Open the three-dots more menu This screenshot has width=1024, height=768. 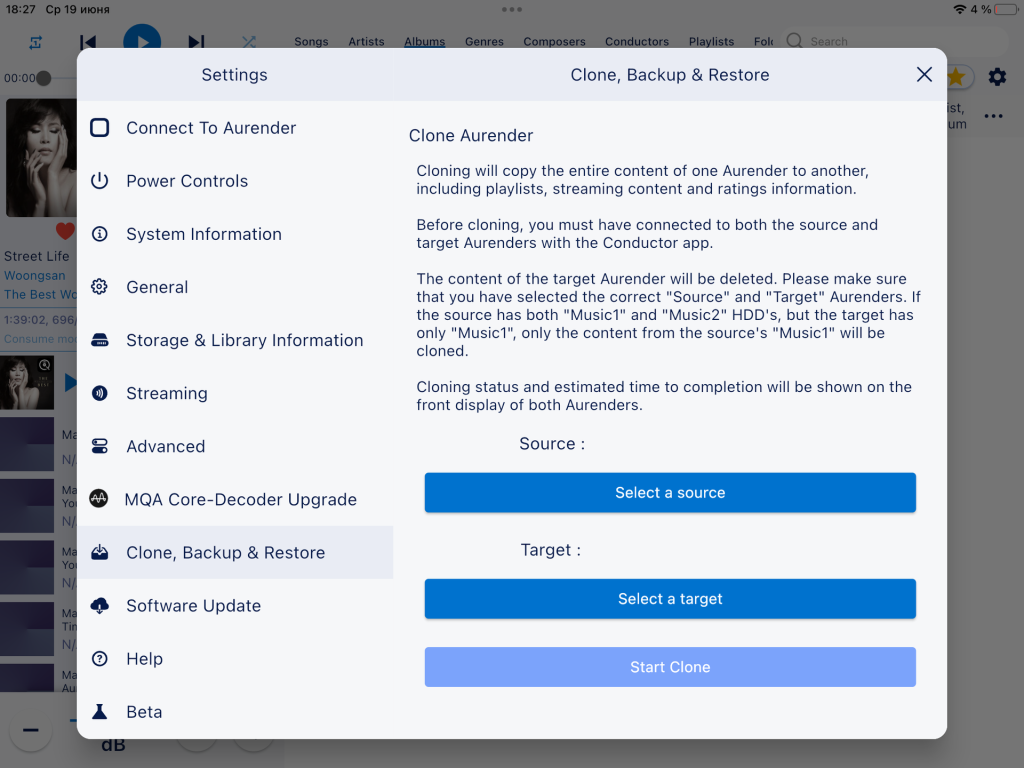pos(993,116)
